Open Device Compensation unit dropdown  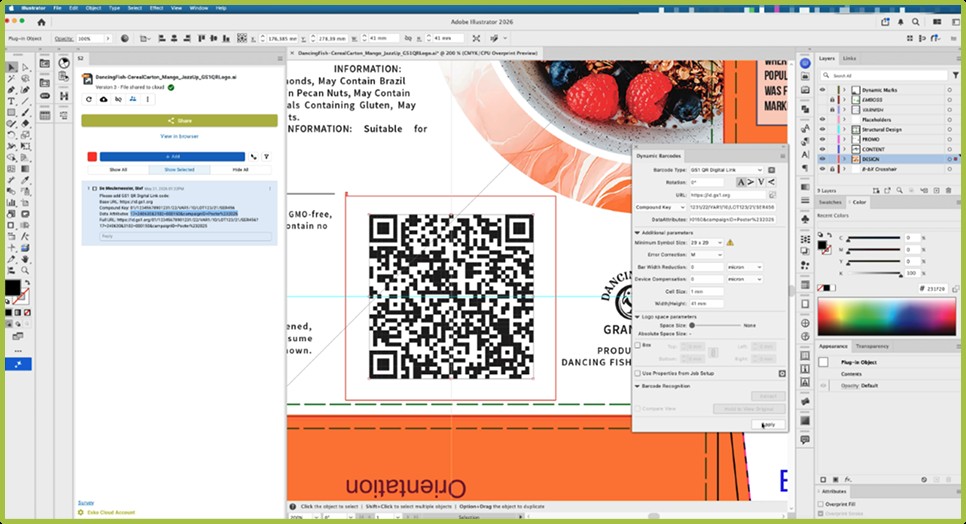point(745,279)
